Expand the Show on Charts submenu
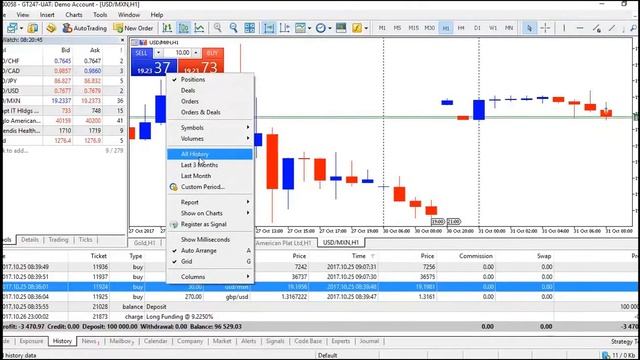Screen dimensions: 640x360 coord(210,213)
